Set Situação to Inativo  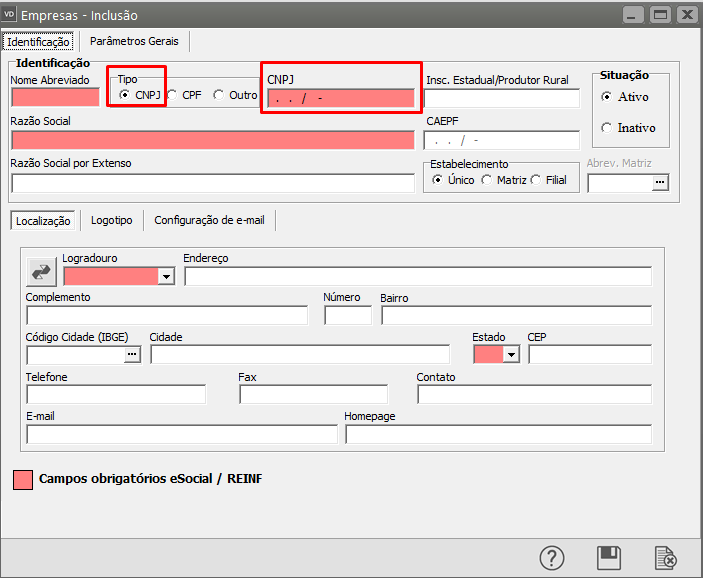607,128
